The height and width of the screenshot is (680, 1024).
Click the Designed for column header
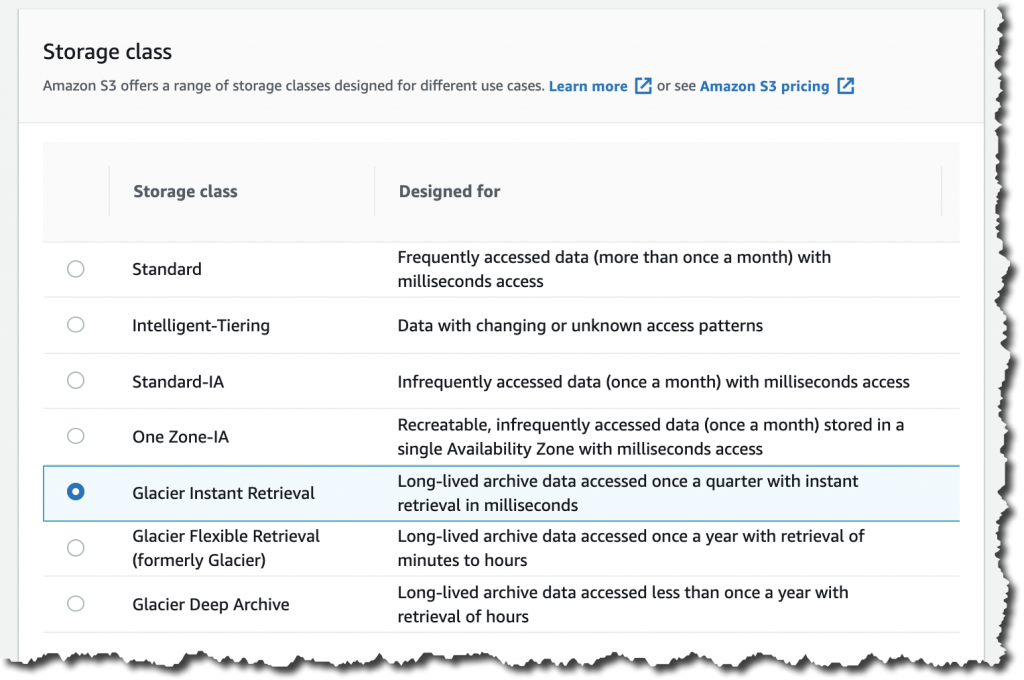[x=449, y=191]
